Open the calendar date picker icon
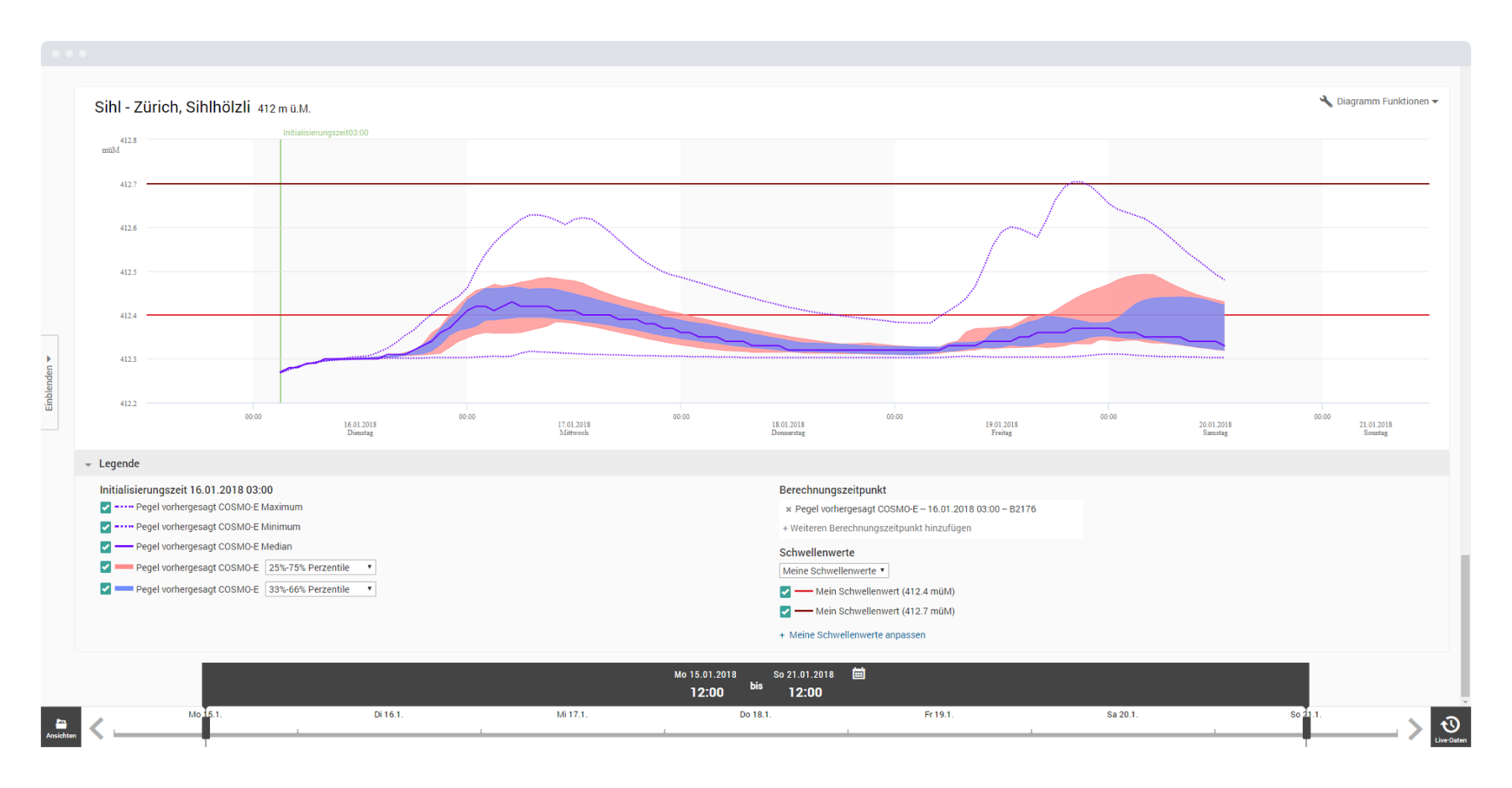Image resolution: width=1512 pixels, height=788 pixels. click(858, 674)
